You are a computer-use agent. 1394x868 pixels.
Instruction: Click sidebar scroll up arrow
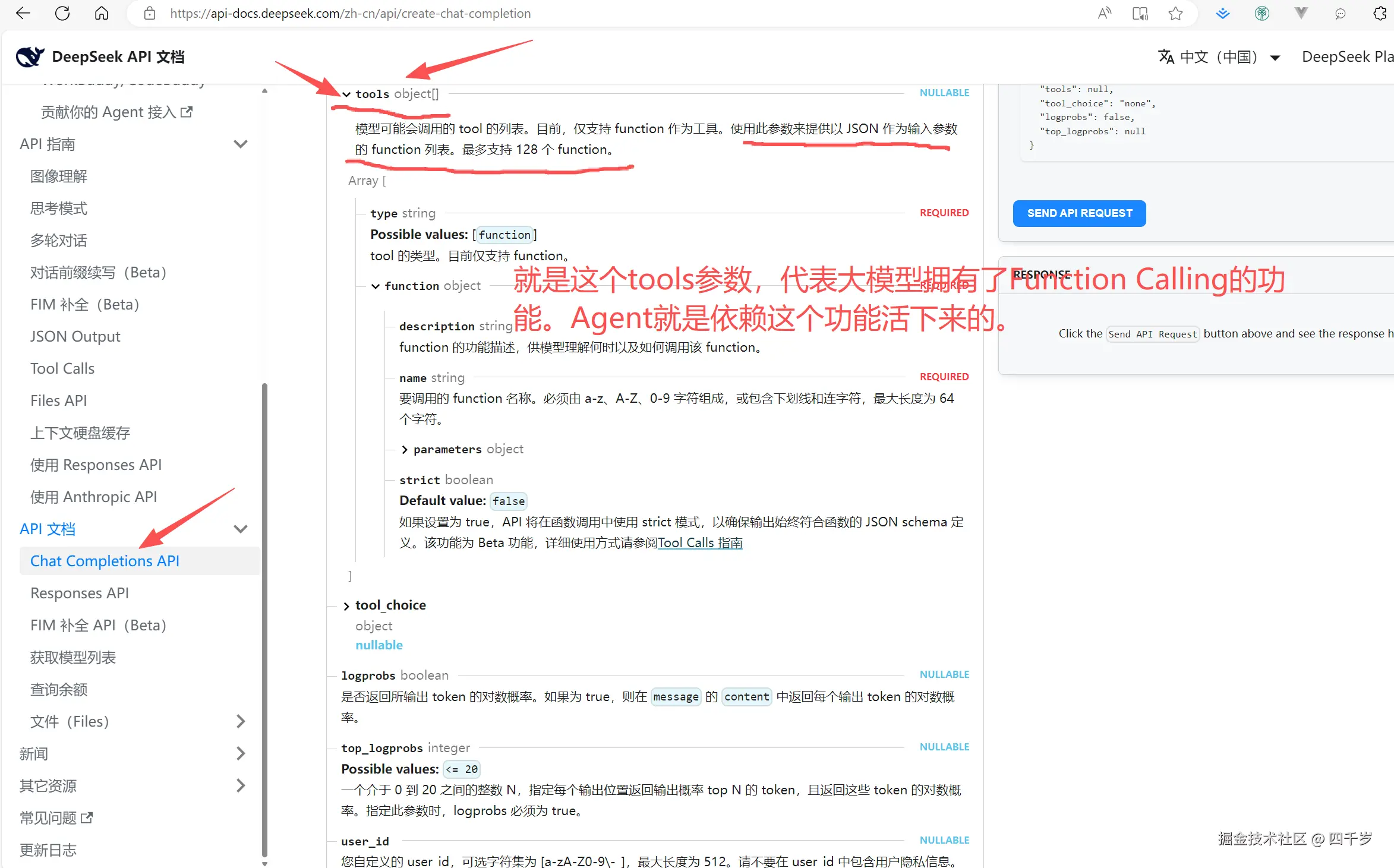[x=264, y=91]
